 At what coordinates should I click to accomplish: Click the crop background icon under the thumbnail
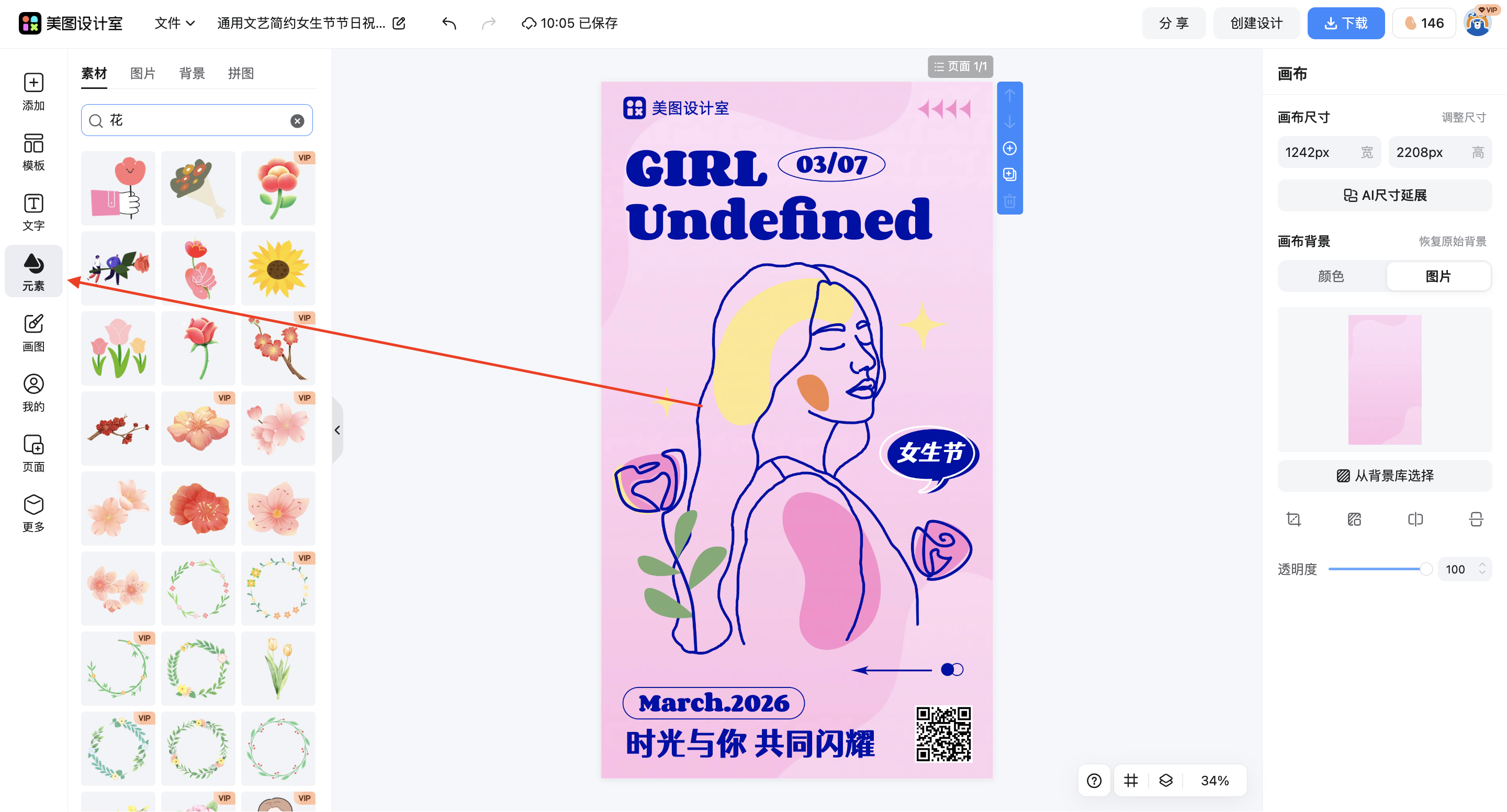(1294, 519)
